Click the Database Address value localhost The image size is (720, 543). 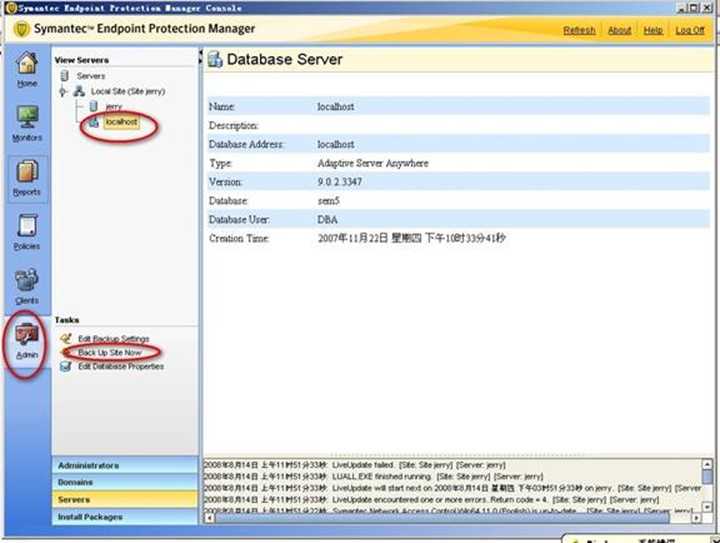click(336, 144)
